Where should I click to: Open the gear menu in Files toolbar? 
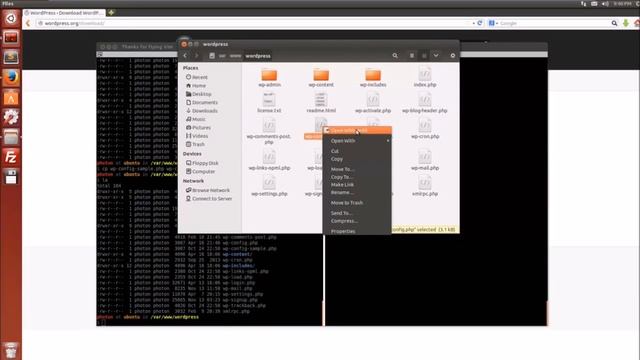453,56
